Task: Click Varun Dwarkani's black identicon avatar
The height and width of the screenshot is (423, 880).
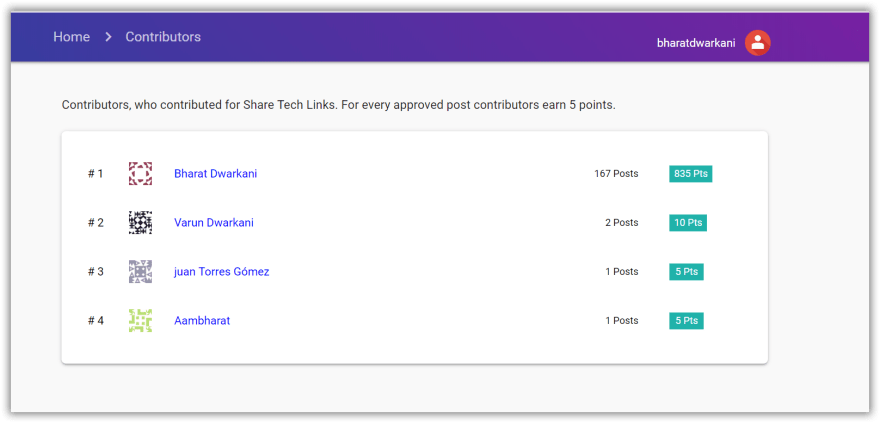Action: [140, 223]
